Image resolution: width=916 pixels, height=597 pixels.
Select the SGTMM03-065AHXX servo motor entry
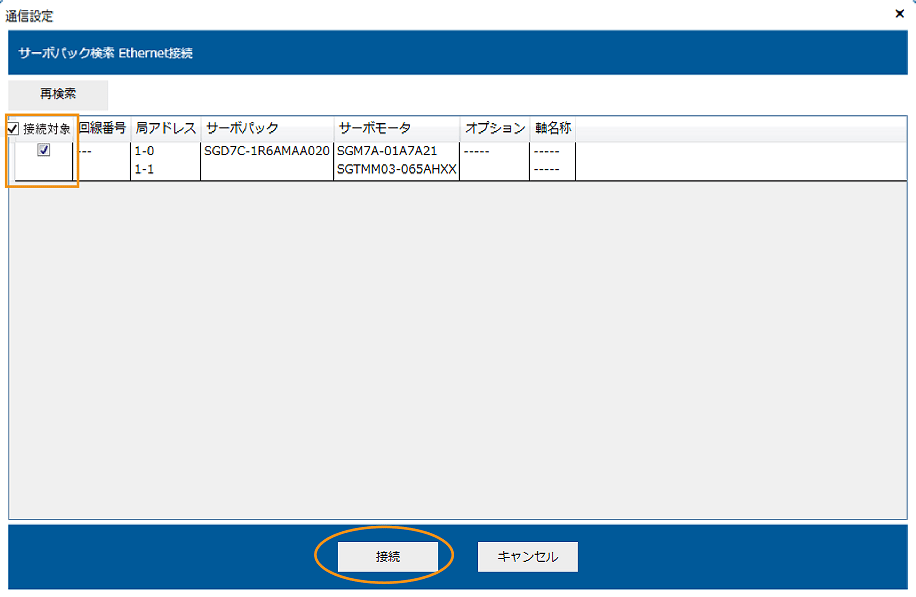point(397,169)
